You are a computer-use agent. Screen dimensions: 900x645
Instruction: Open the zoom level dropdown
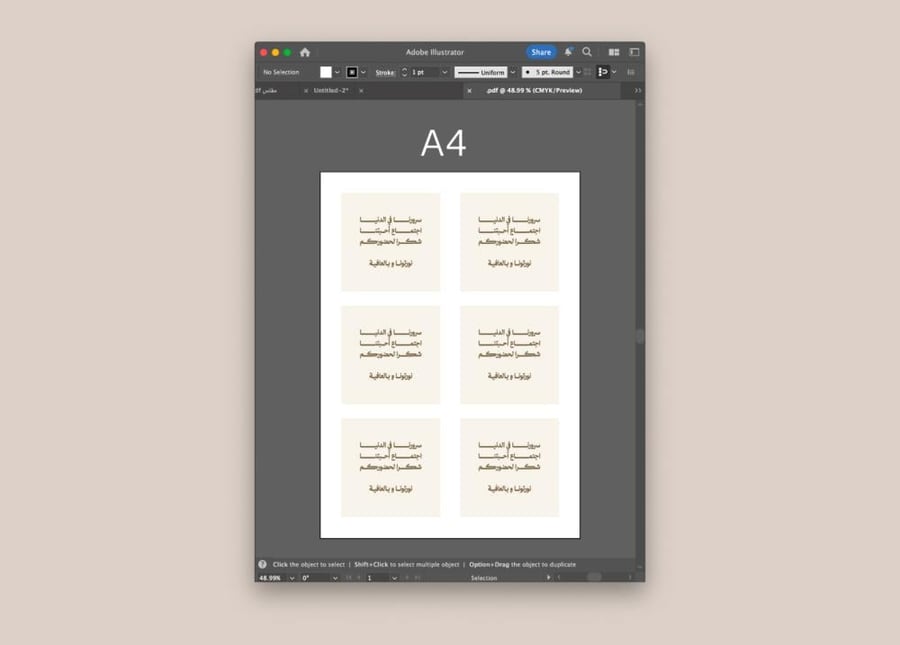[292, 578]
